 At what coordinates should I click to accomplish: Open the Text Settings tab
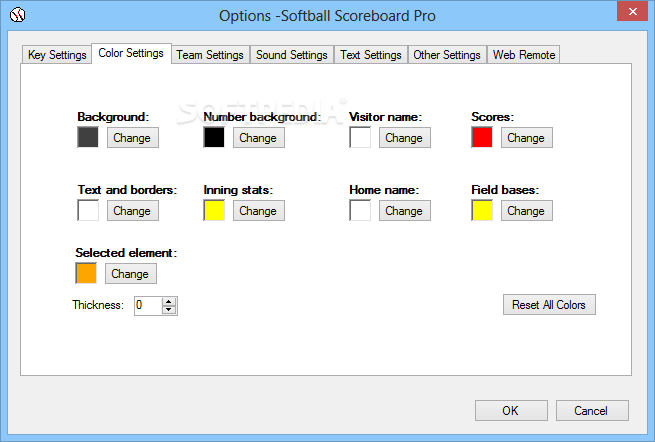pos(371,55)
